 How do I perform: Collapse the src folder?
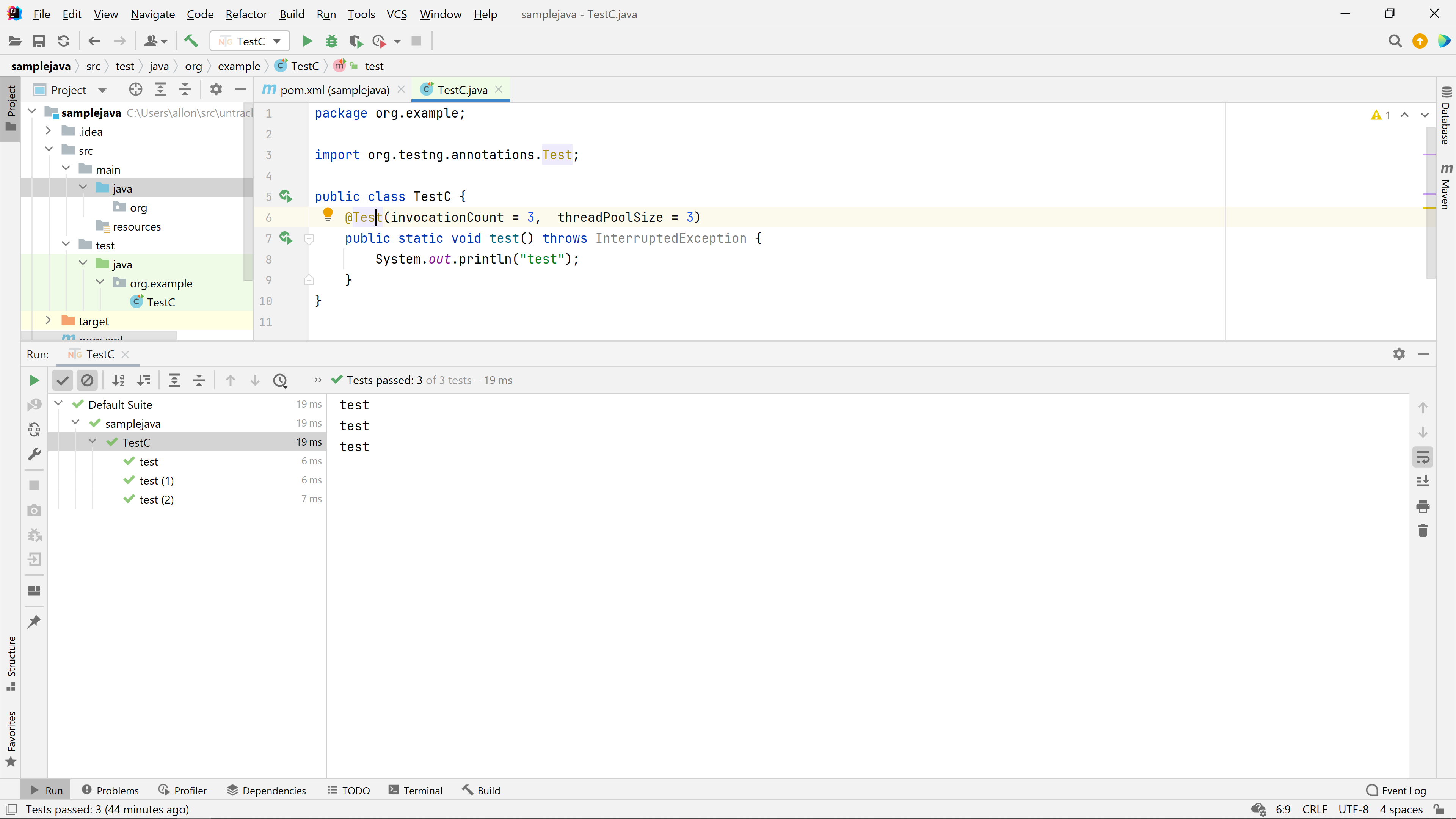coord(49,150)
